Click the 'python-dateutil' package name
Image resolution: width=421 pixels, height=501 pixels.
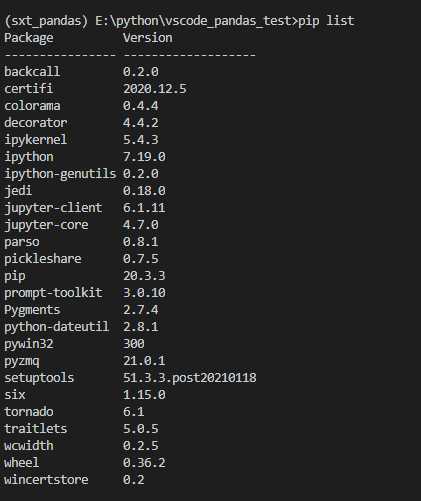[57, 327]
